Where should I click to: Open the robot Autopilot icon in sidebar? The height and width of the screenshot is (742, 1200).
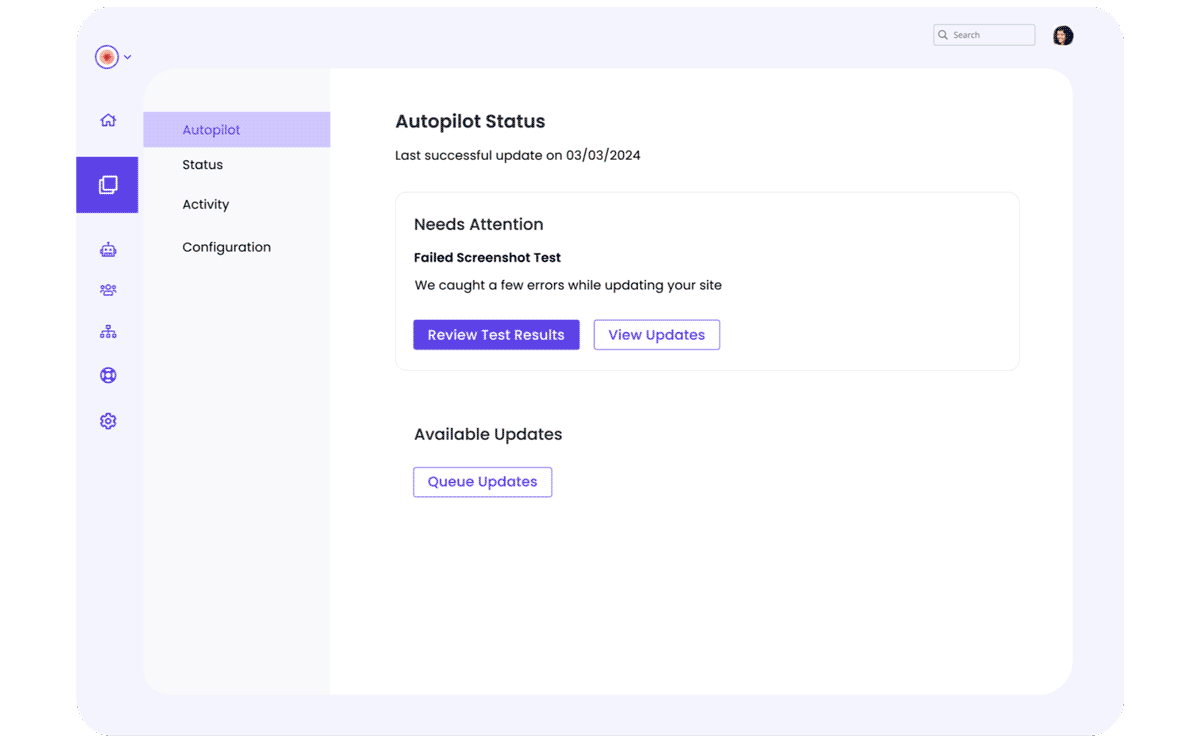107,249
